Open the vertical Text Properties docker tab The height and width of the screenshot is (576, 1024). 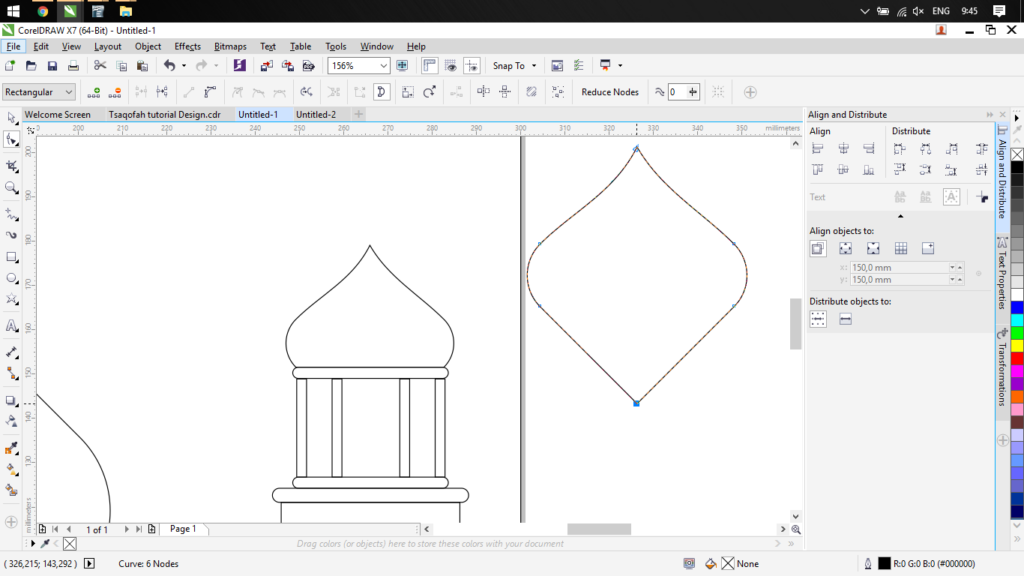[x=1001, y=273]
